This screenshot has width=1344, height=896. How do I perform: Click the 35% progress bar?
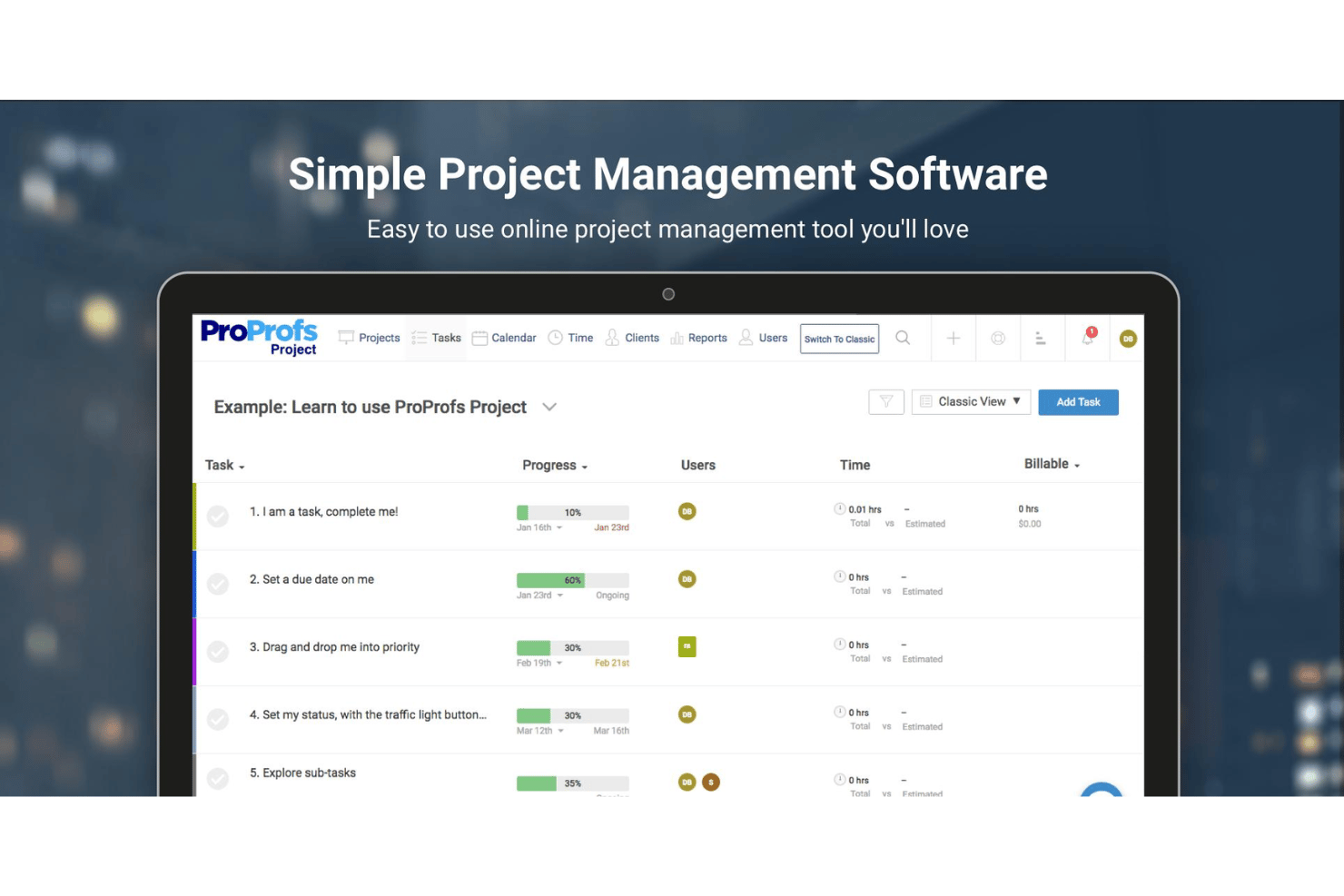[x=572, y=783]
